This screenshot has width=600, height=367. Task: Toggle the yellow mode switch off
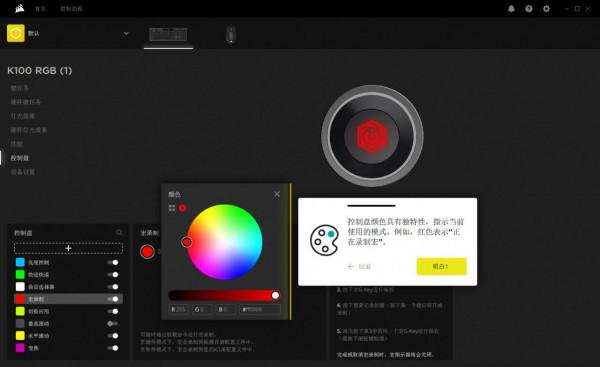113,336
